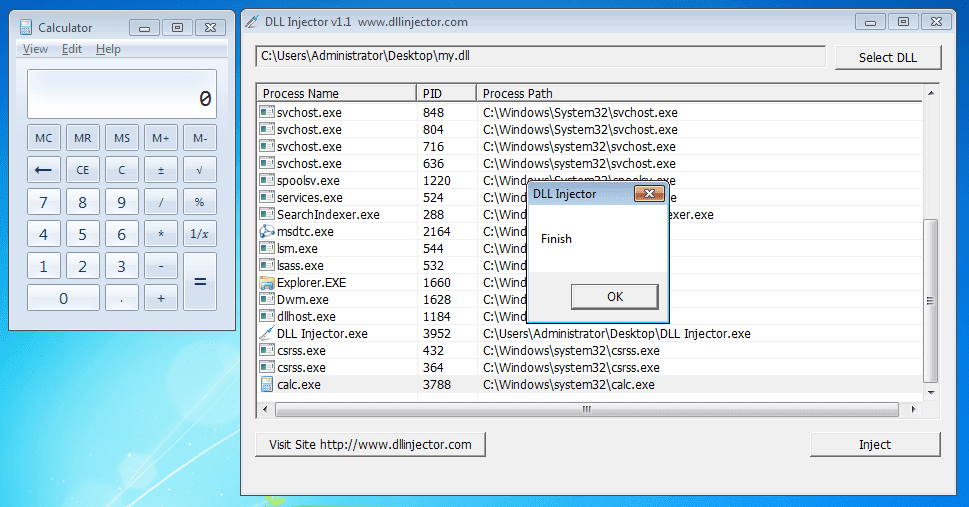Click the Calculator title bar icon

click(x=25, y=27)
